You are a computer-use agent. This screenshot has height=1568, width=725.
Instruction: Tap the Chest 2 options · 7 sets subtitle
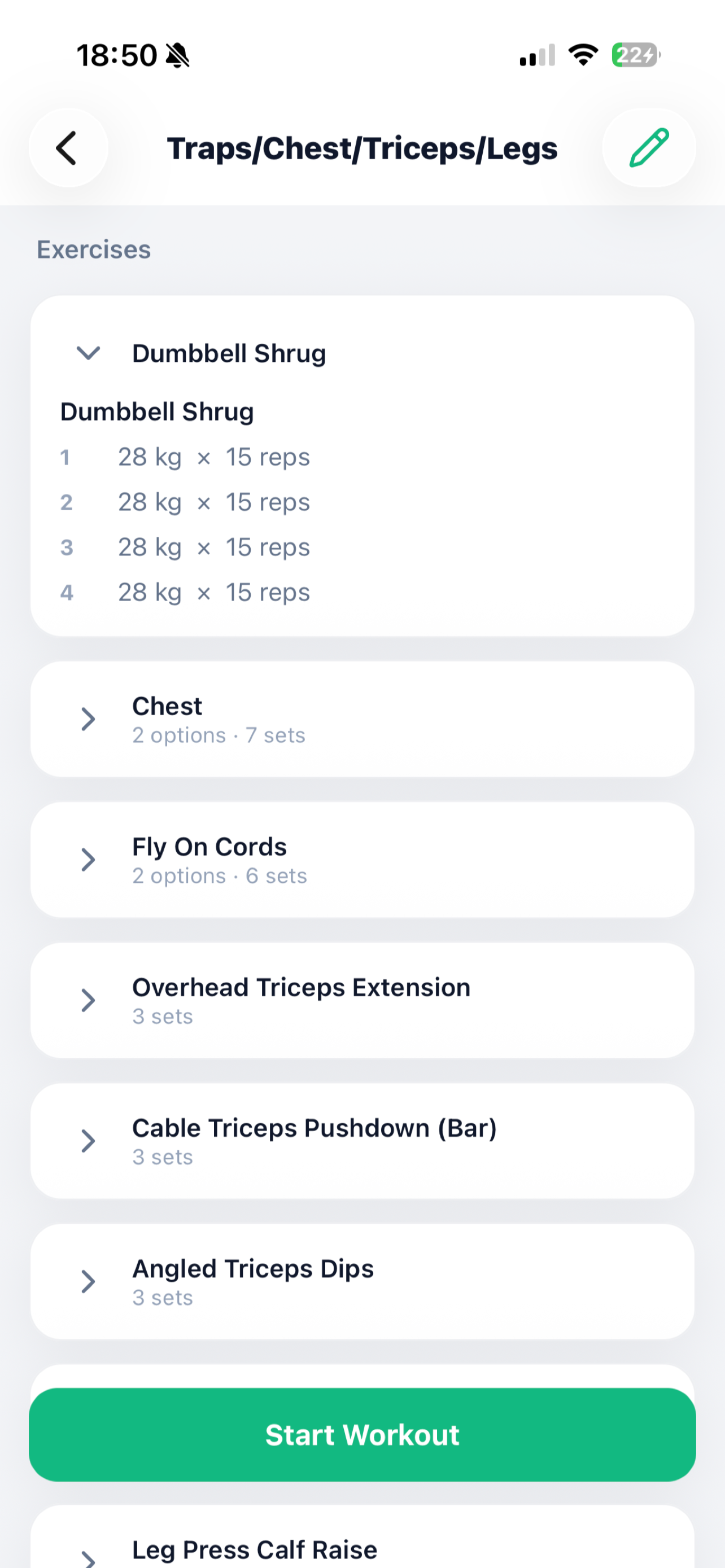(x=219, y=735)
